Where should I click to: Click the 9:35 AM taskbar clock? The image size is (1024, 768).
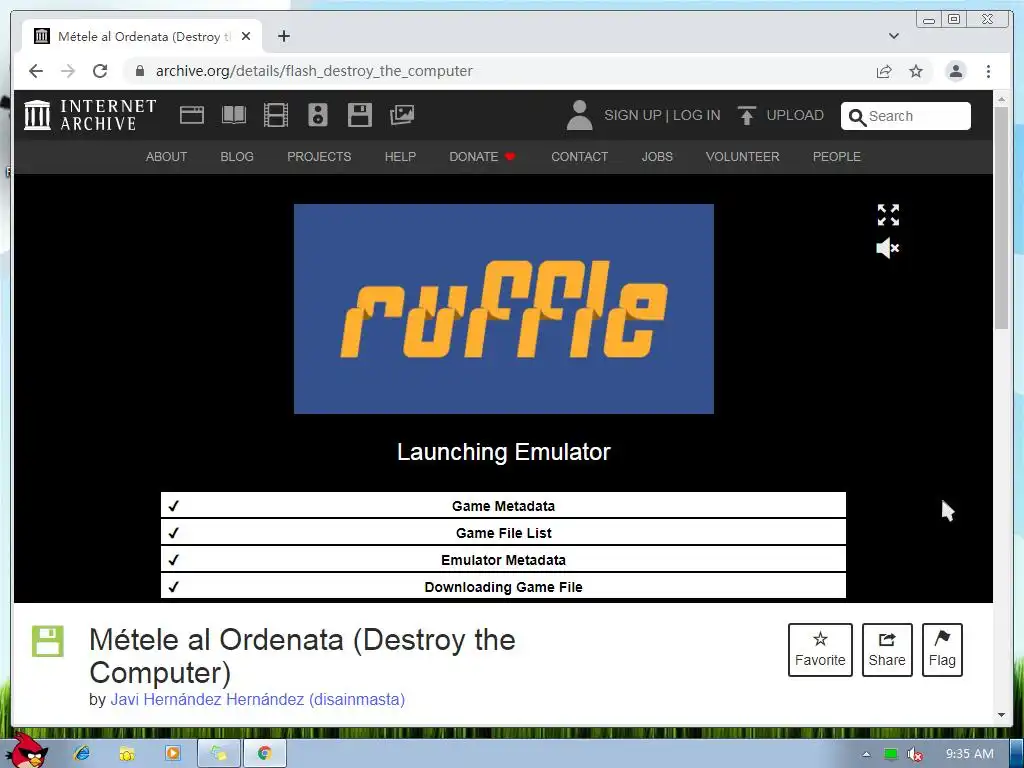(969, 754)
